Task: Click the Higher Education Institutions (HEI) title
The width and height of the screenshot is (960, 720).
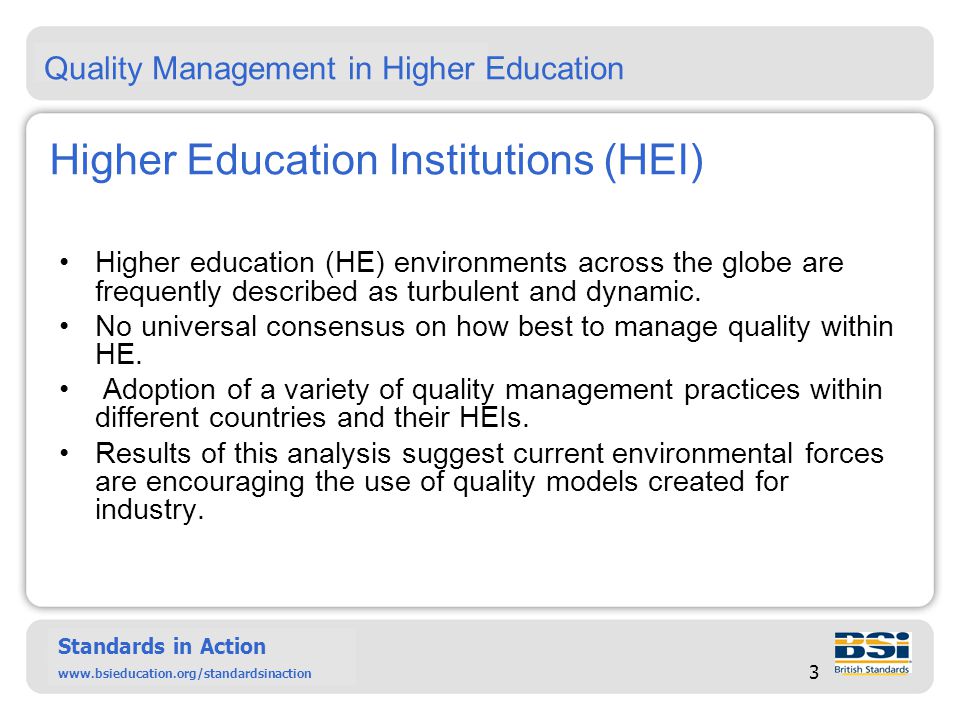Action: tap(376, 160)
